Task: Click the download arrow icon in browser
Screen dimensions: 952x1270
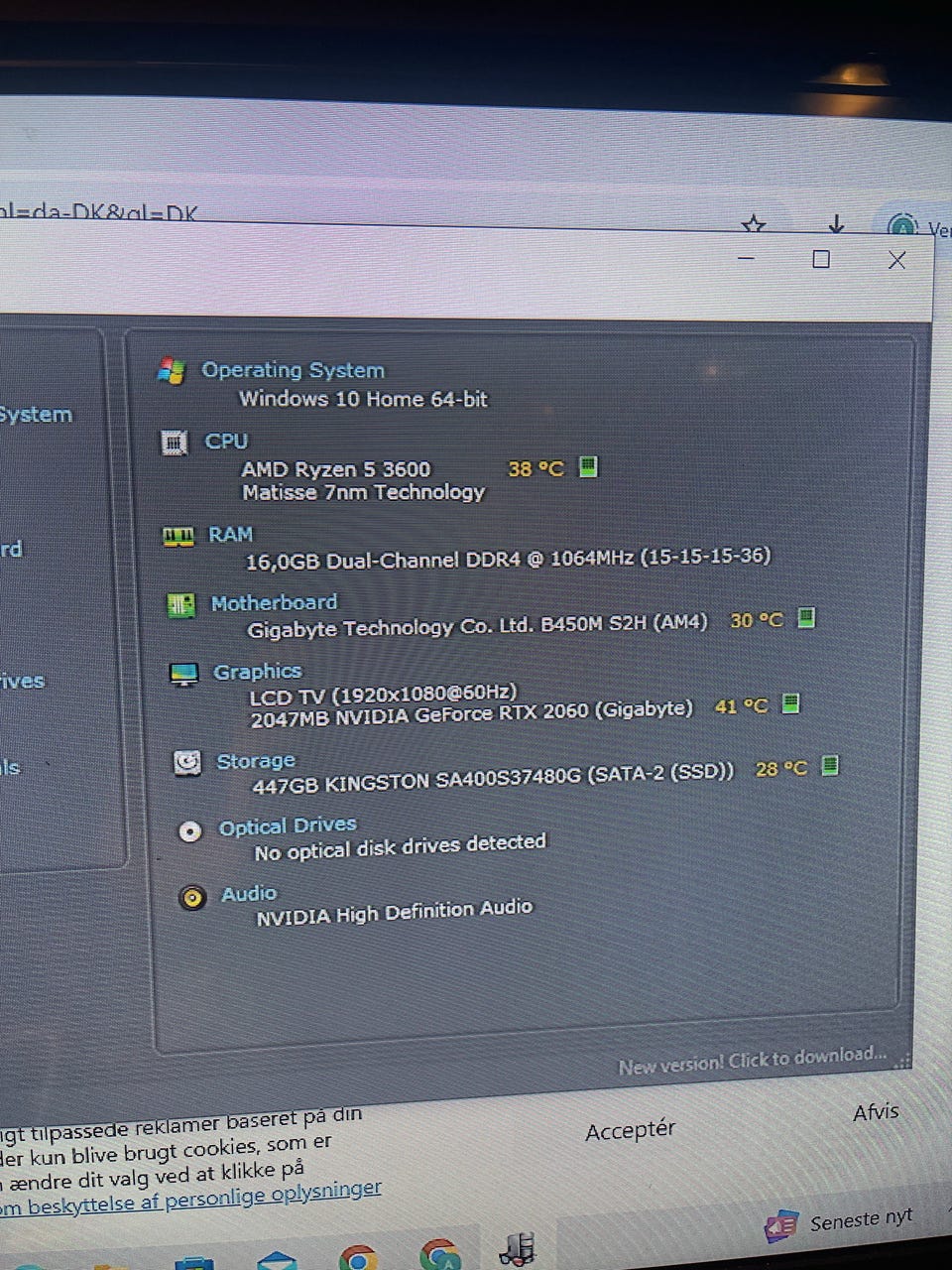Action: (x=836, y=223)
